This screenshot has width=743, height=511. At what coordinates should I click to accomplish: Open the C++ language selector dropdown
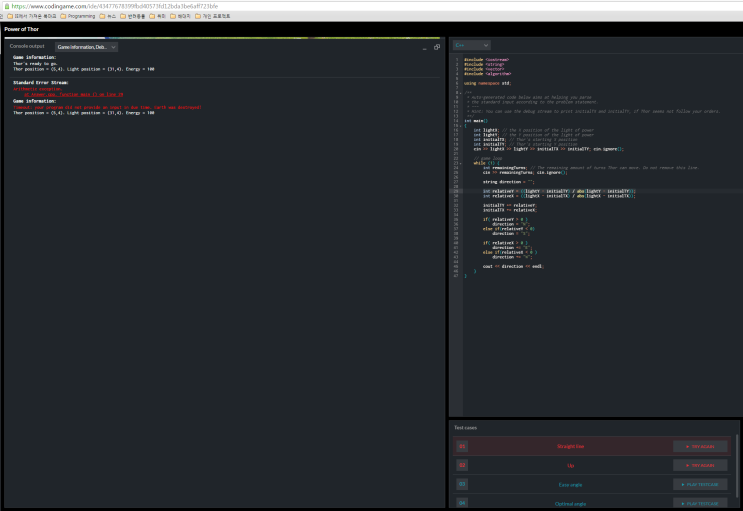471,45
